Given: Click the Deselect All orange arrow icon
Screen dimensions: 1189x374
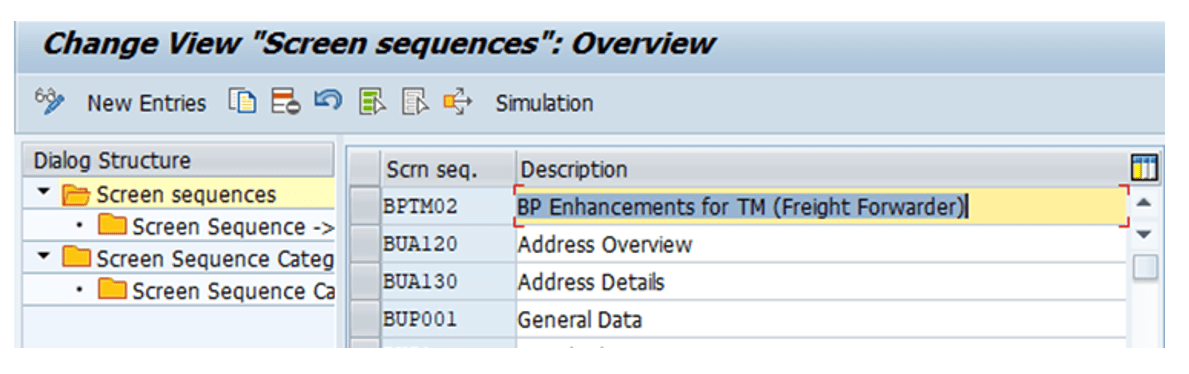Looking at the screenshot, I should point(459,102).
